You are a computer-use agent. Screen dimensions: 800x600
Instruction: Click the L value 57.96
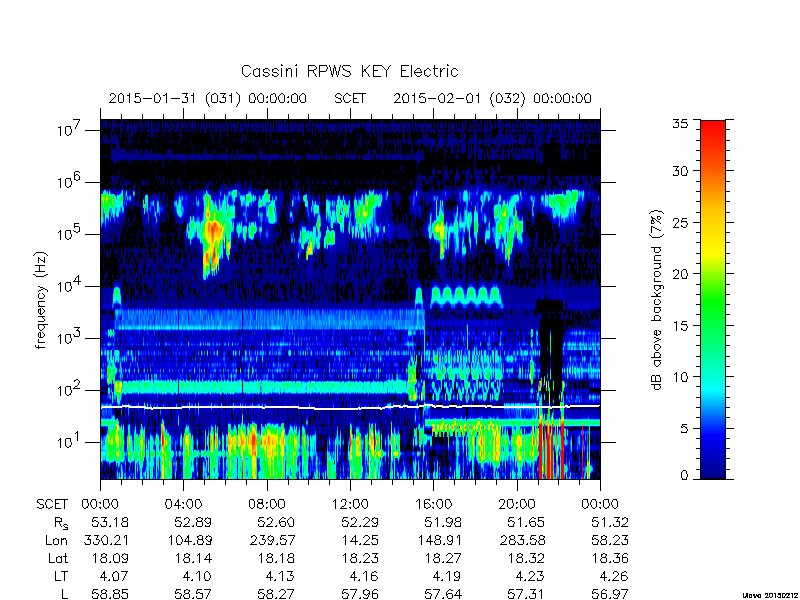tap(360, 594)
